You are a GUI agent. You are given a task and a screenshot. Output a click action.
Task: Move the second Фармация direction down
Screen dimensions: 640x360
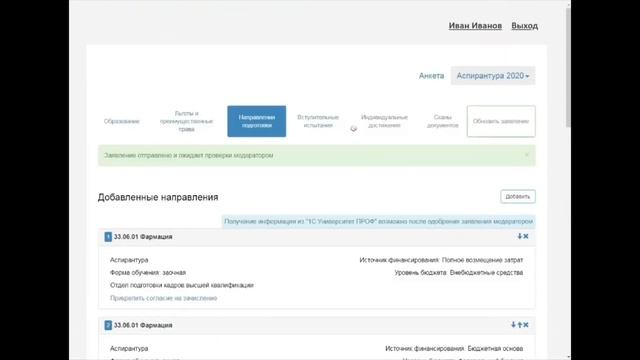513,325
